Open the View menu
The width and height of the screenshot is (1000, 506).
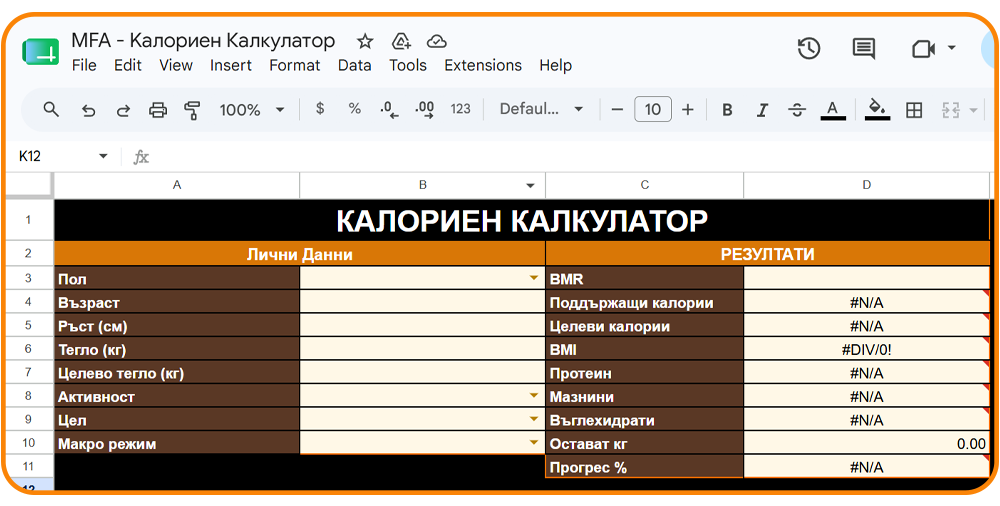(x=176, y=65)
